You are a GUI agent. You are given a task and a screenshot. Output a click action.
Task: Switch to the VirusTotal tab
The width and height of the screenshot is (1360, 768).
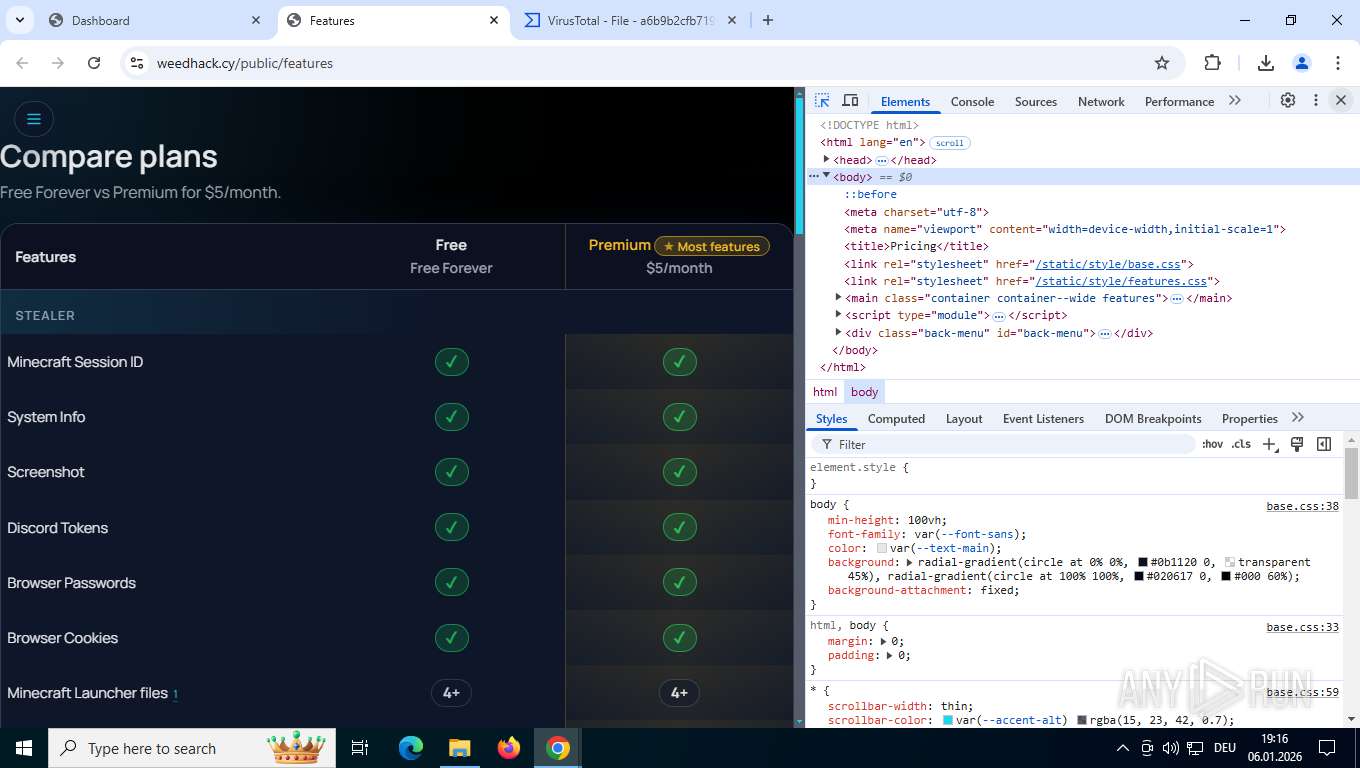point(630,20)
